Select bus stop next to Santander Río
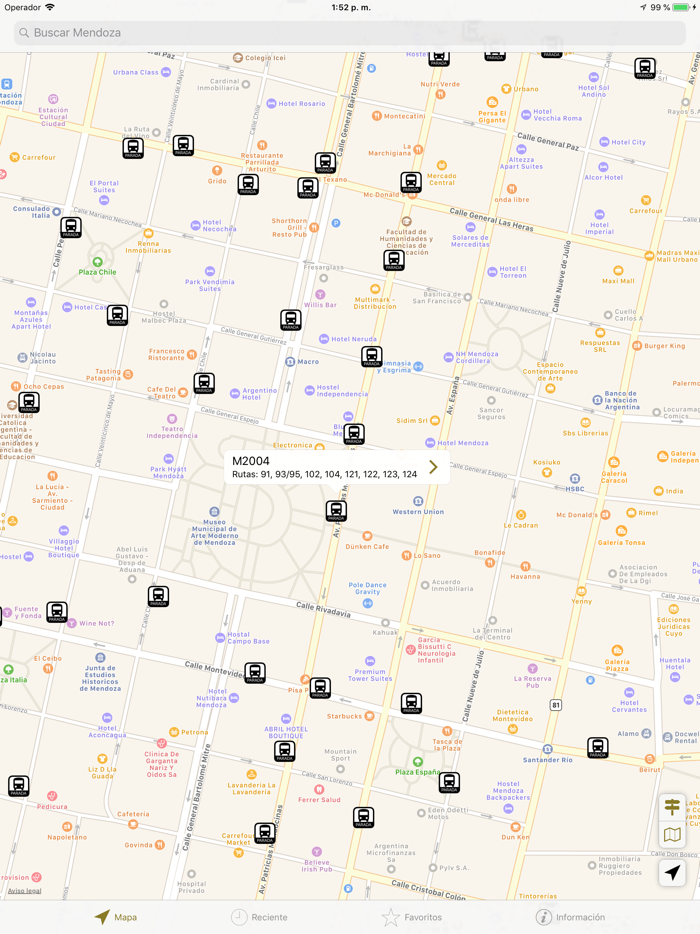 [x=597, y=747]
